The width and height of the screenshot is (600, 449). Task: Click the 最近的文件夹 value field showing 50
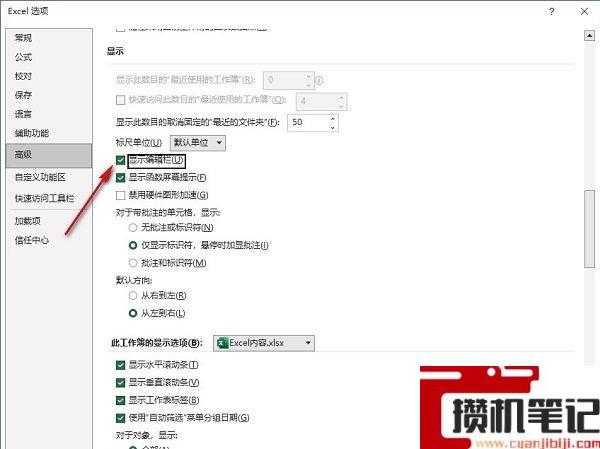click(308, 123)
